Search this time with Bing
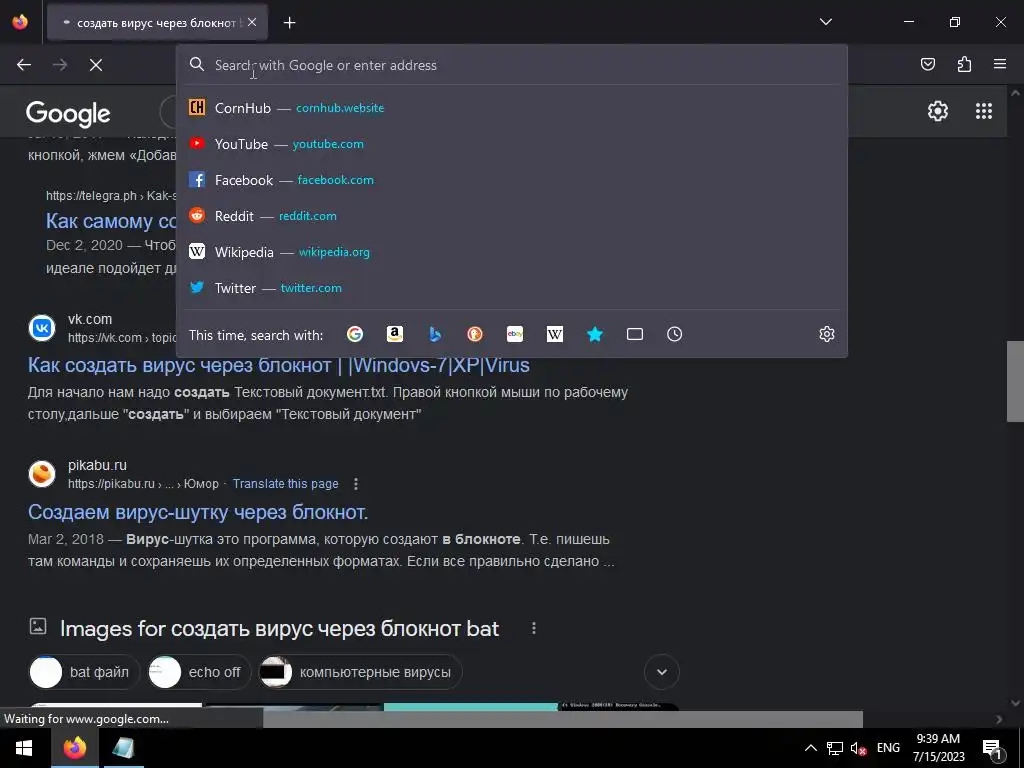The width and height of the screenshot is (1024, 768). coord(435,334)
